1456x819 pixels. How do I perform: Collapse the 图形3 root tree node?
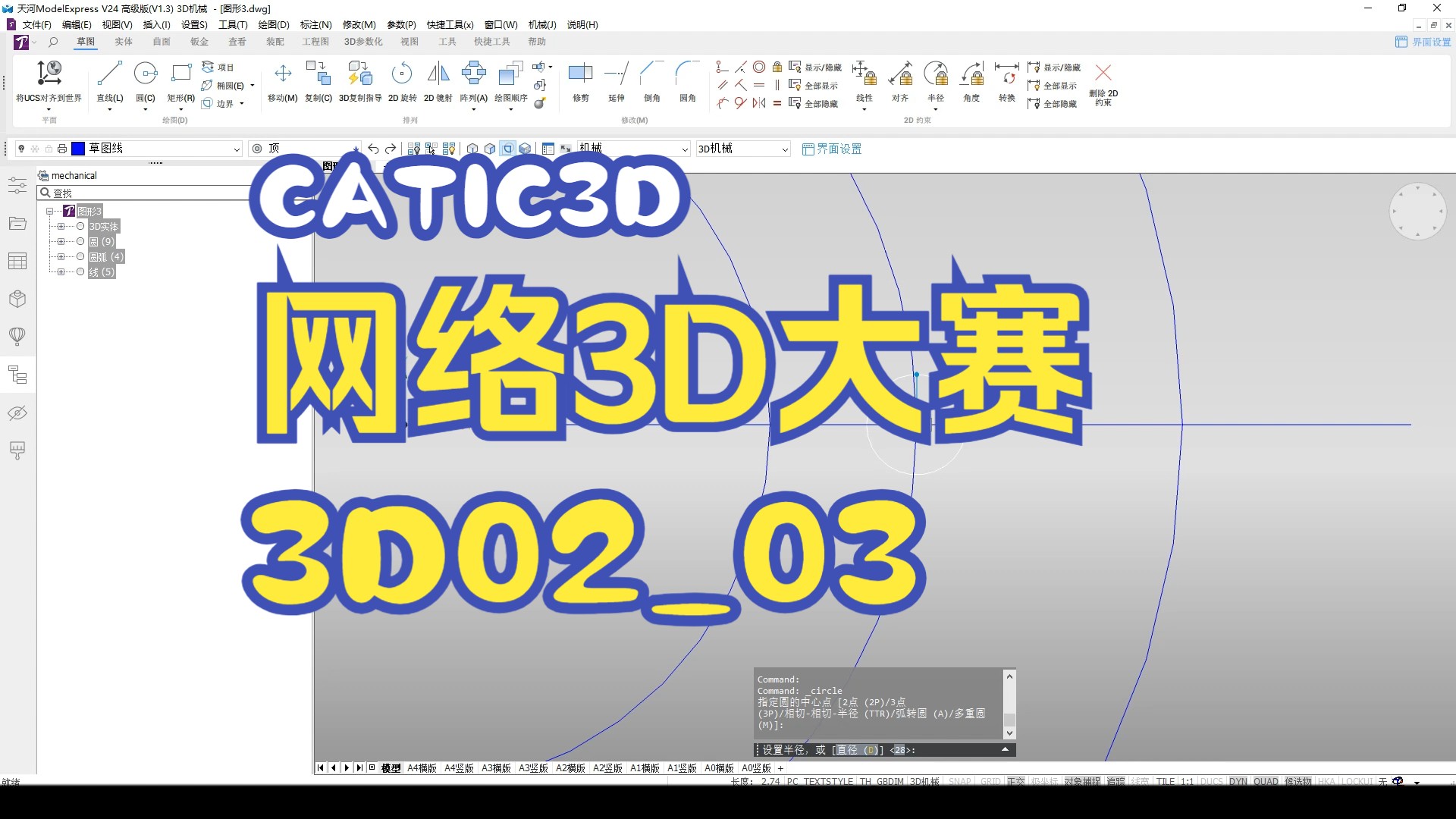coord(49,212)
